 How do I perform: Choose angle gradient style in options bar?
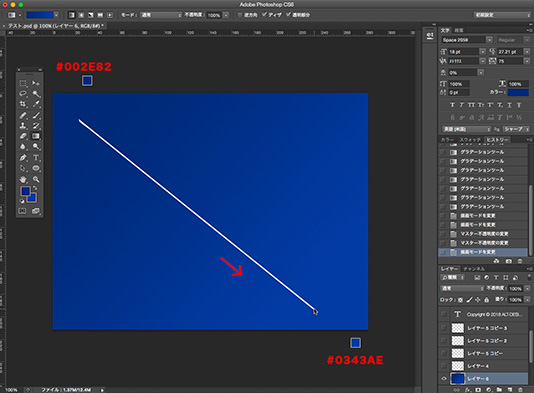[91, 15]
